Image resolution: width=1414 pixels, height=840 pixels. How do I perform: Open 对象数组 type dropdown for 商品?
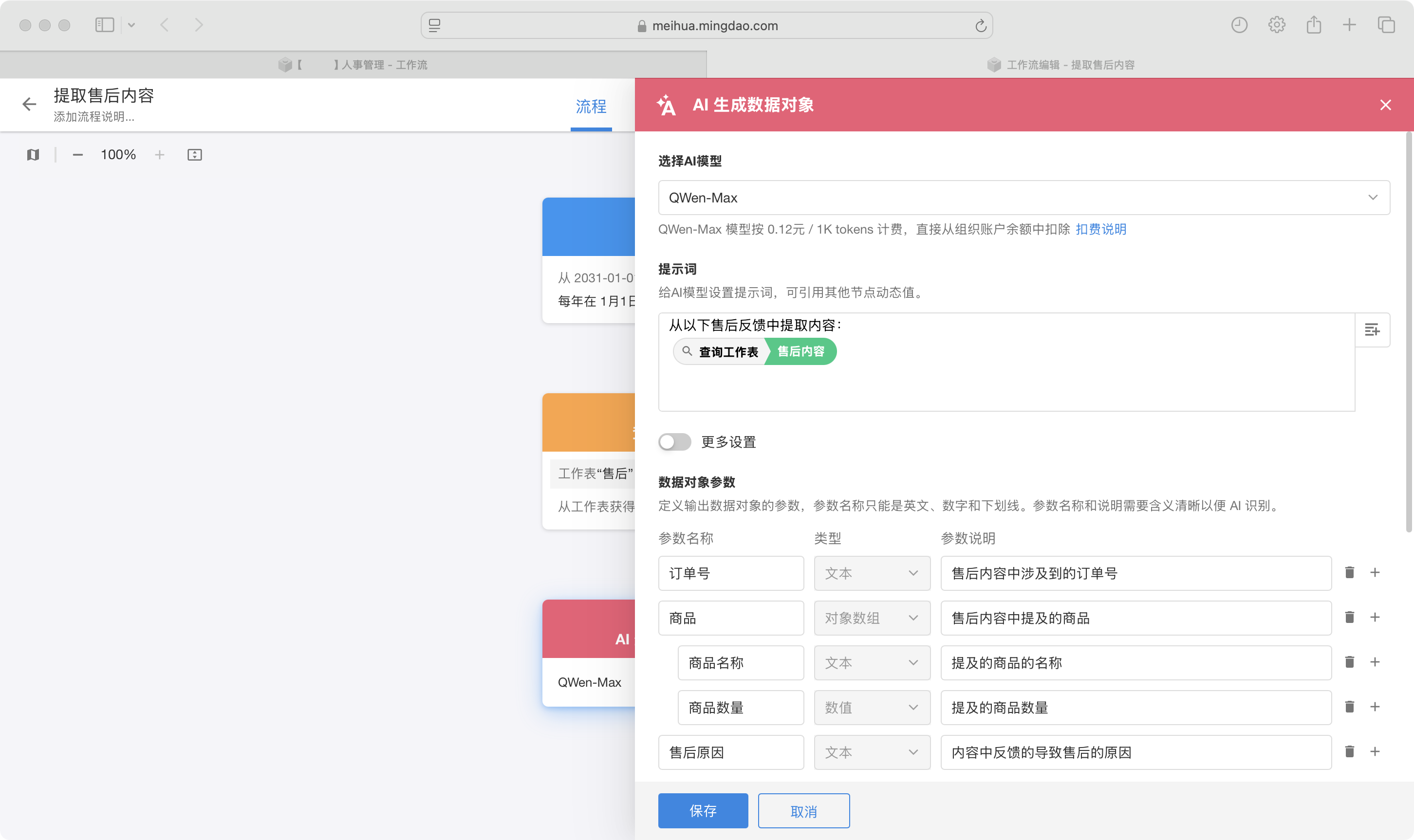[x=872, y=618]
